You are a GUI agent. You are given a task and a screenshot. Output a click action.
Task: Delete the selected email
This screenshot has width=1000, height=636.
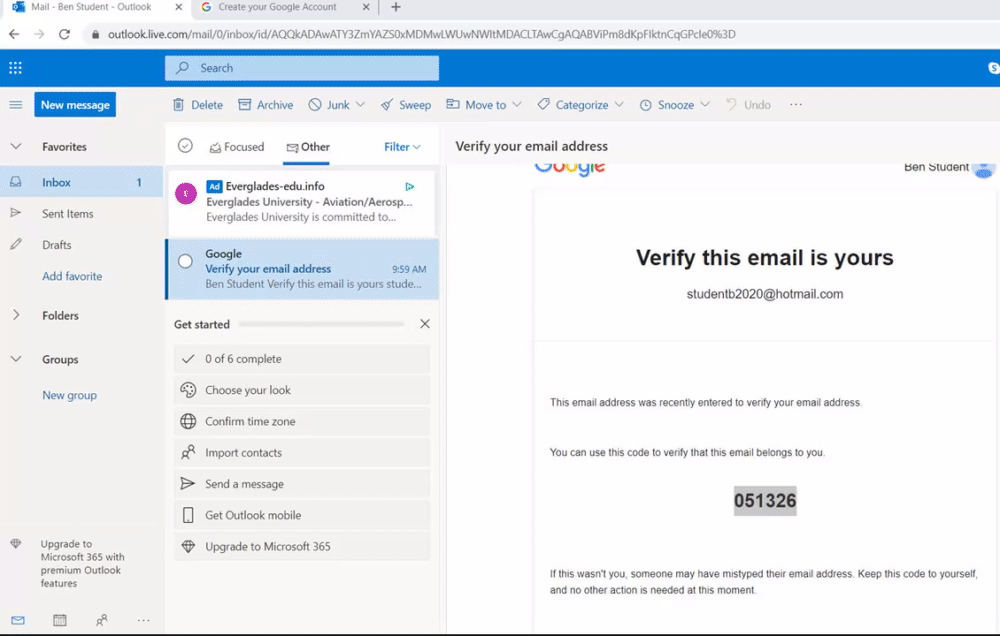point(198,105)
